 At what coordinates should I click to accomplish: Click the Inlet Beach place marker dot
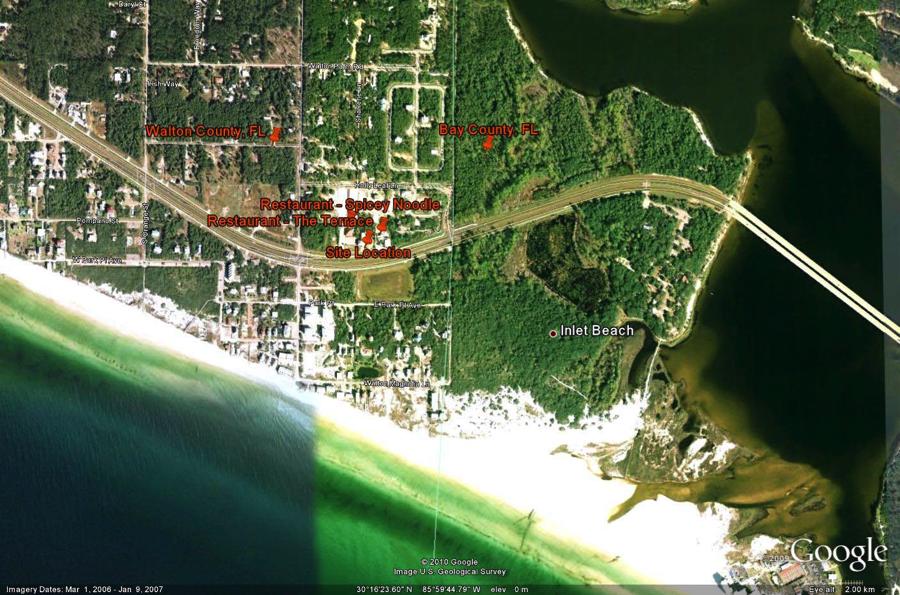coord(553,332)
